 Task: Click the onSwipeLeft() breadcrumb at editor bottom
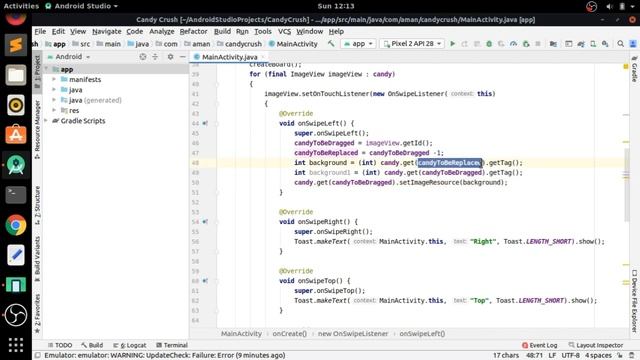[x=422, y=333]
